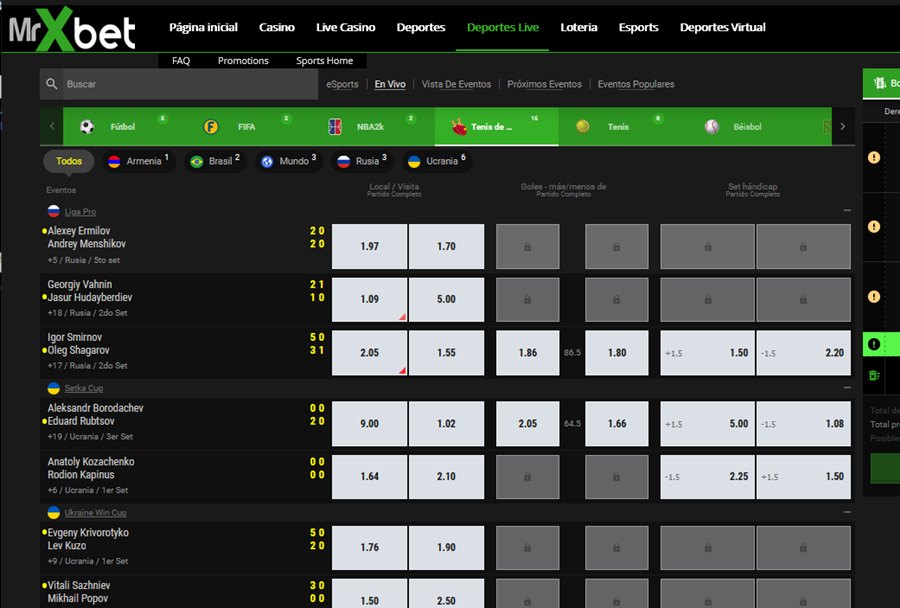
Task: Open Igor Smirnov vs Oleg Shagarov match
Action: [x=79, y=343]
